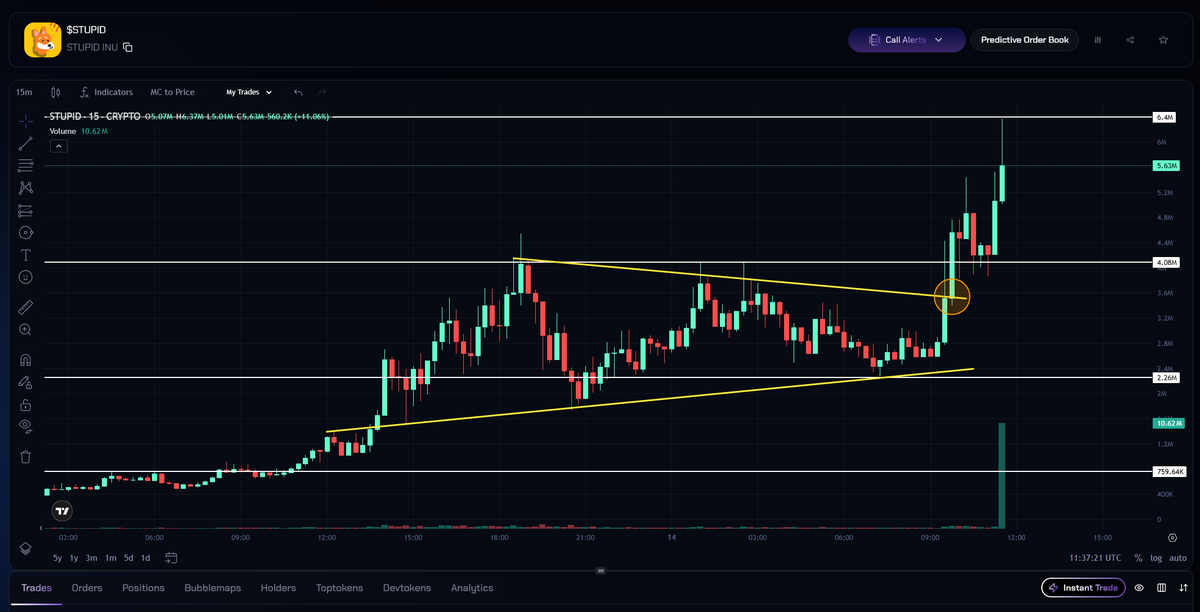Add token to favorites star
The width and height of the screenshot is (1200, 612).
pos(1163,40)
